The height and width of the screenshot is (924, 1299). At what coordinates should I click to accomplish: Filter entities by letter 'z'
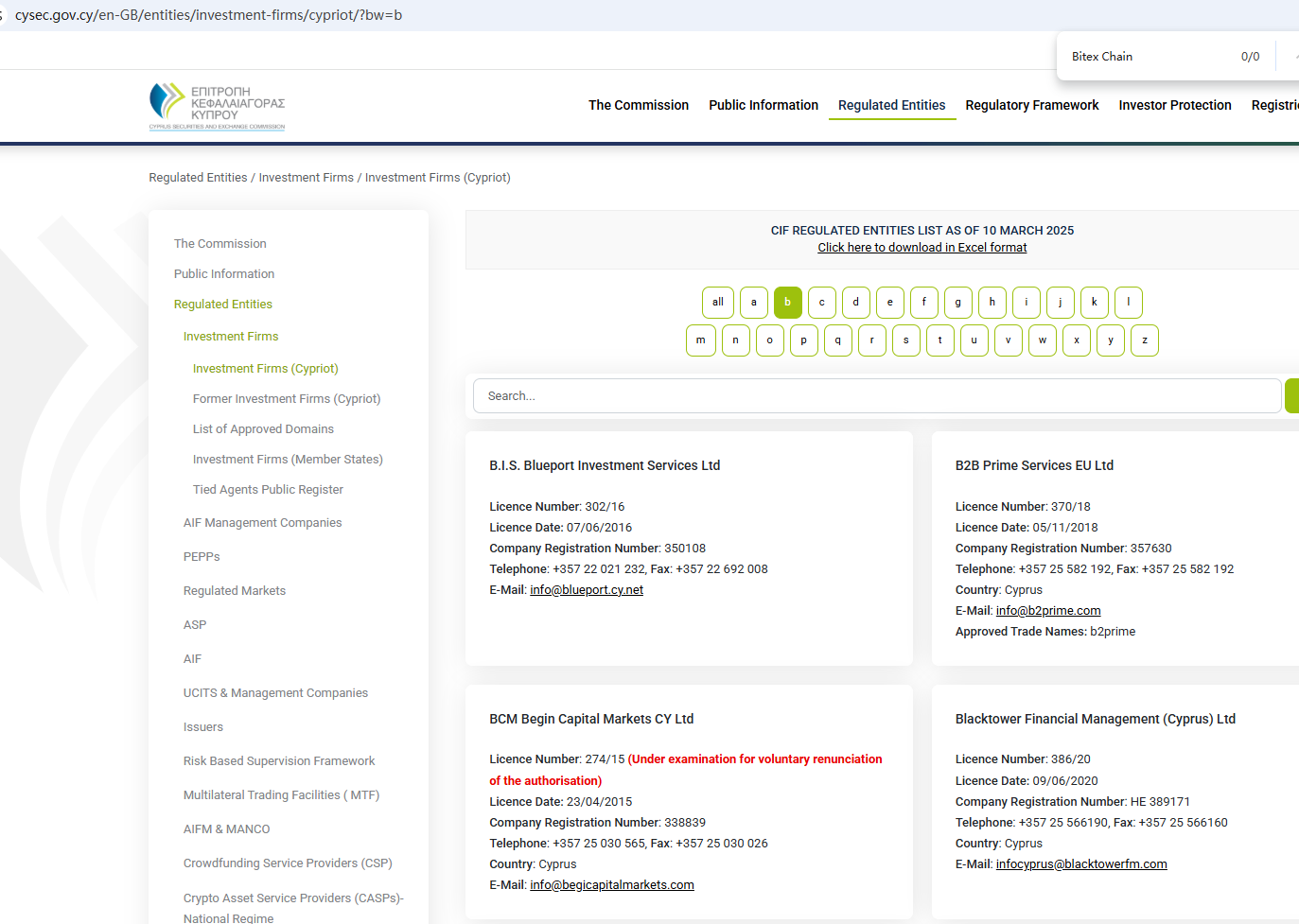1145,340
